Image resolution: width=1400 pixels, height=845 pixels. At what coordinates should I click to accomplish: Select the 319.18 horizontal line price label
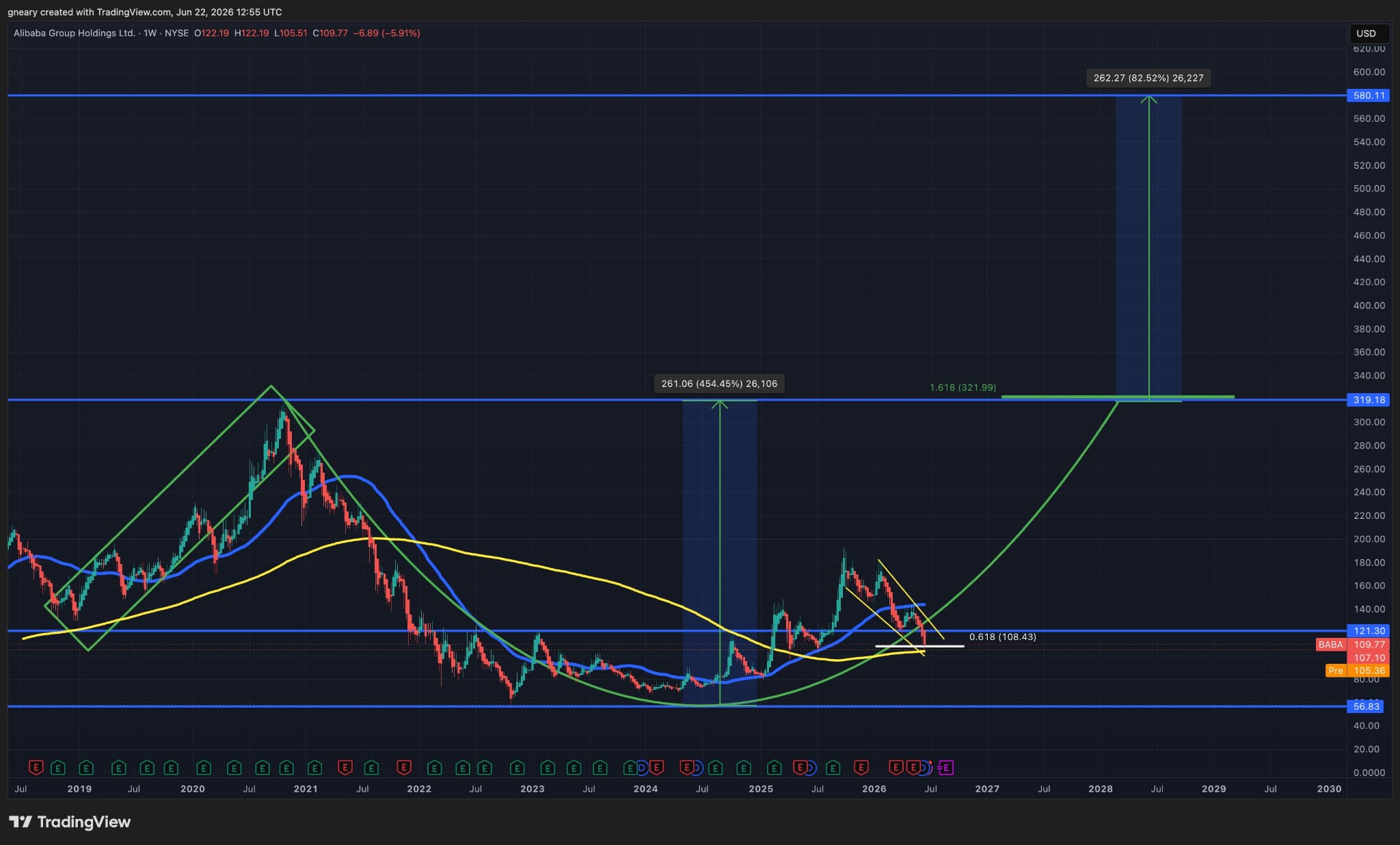coord(1369,400)
